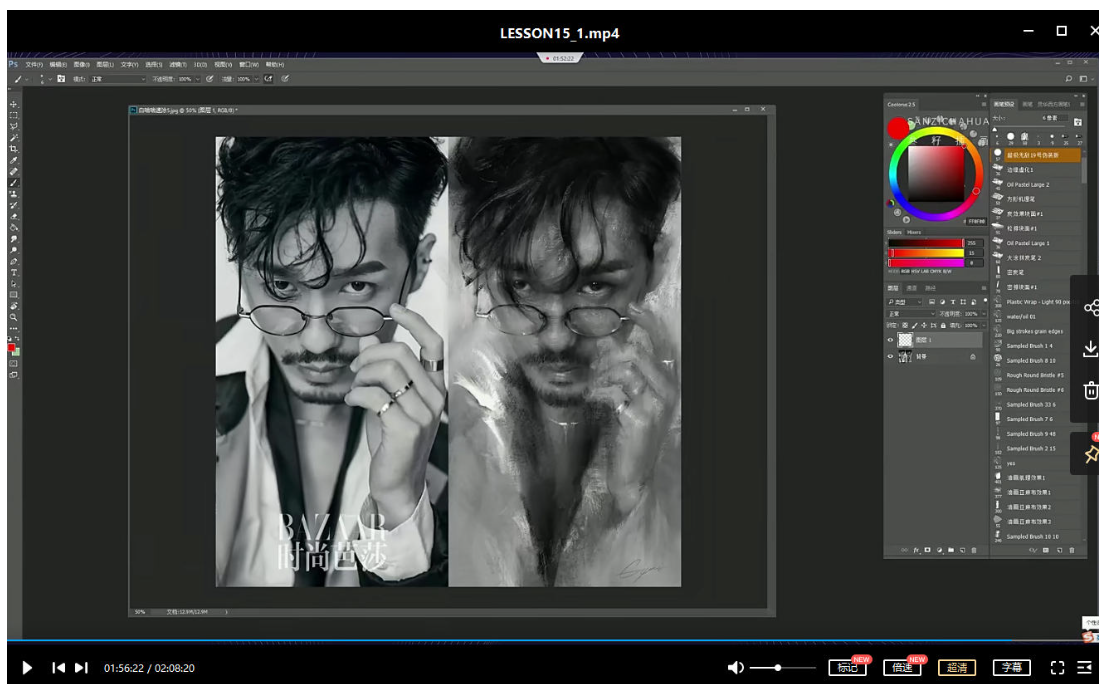This screenshot has width=1099, height=684.
Task: Open brush mode dropdown in options bar
Action: pos(118,79)
